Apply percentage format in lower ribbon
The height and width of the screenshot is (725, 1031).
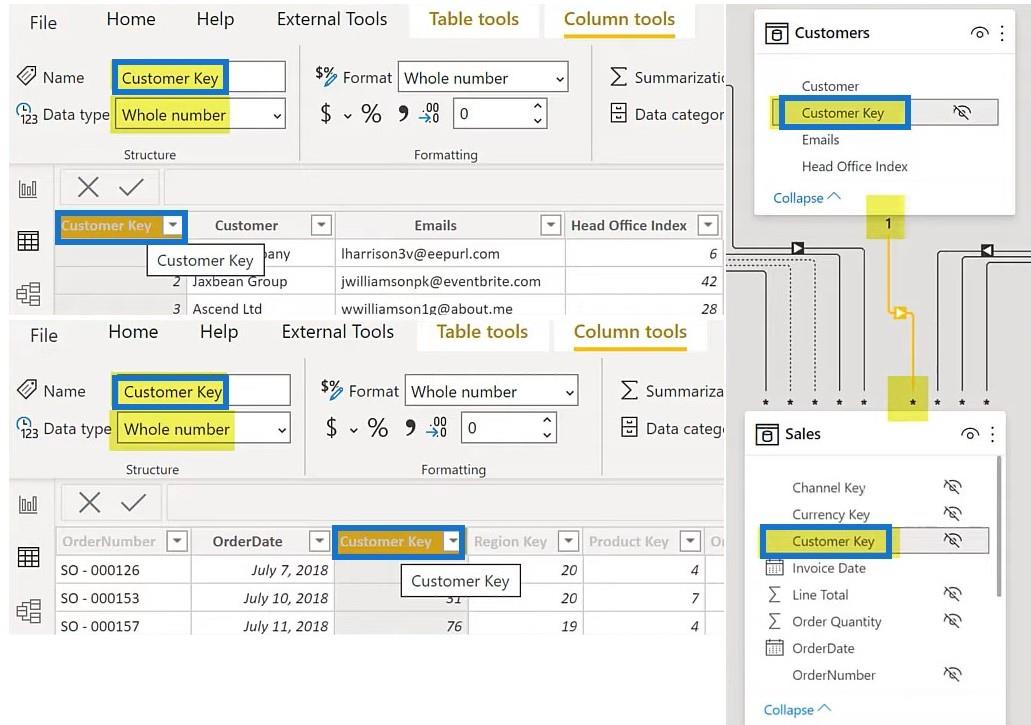[377, 428]
